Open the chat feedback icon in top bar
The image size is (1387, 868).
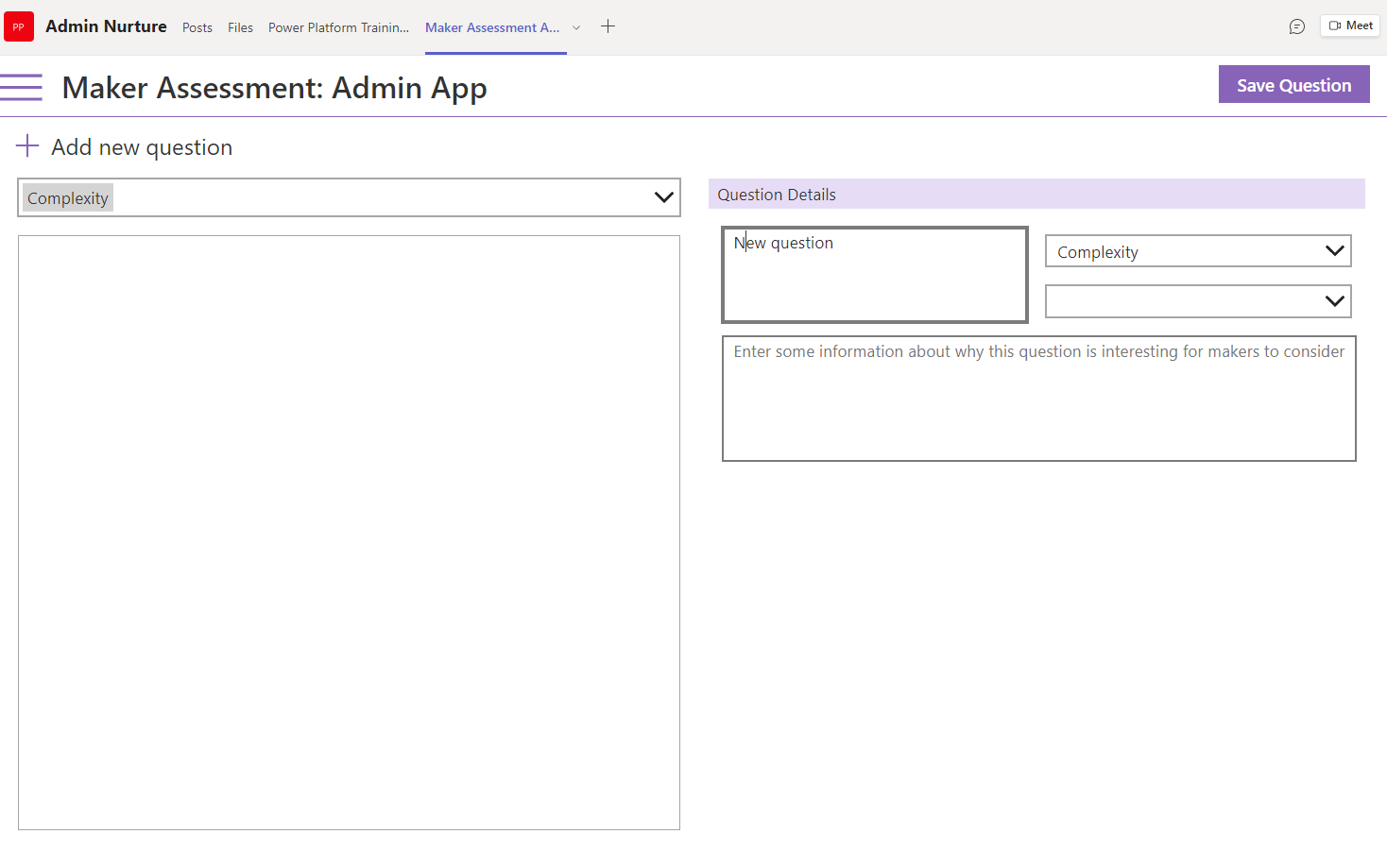pyautogui.click(x=1297, y=26)
